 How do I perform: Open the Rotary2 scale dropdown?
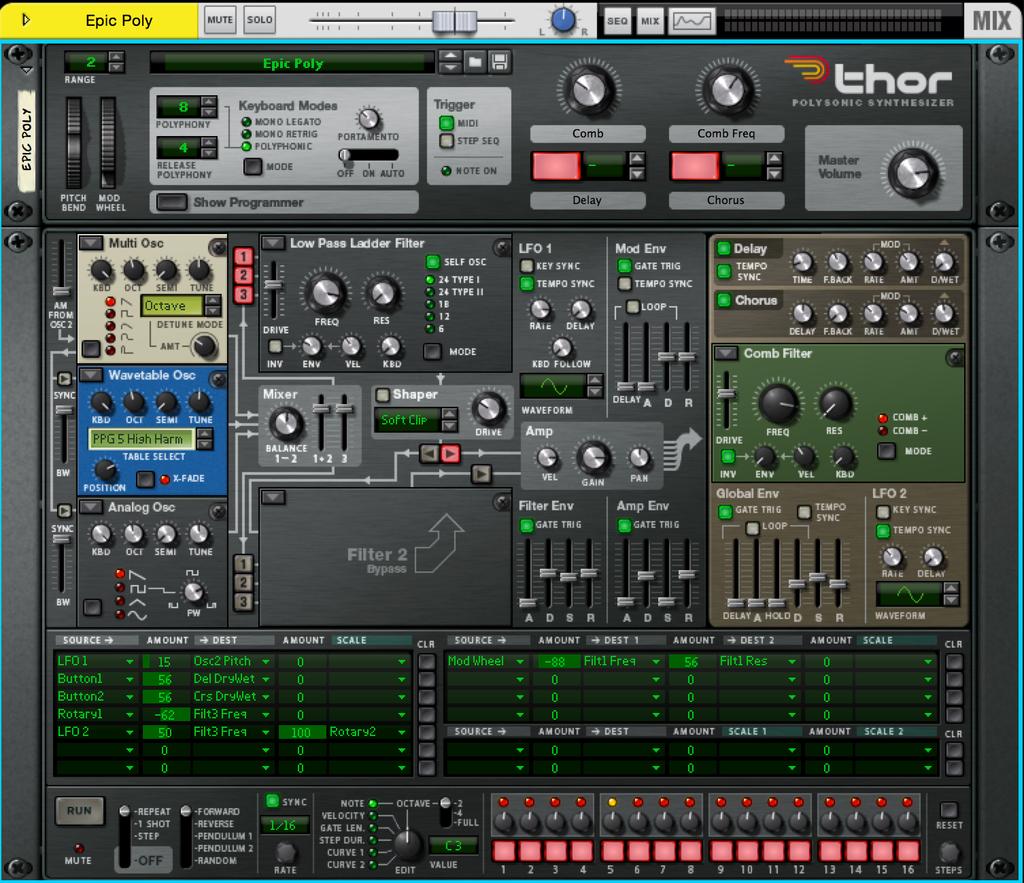[401, 732]
